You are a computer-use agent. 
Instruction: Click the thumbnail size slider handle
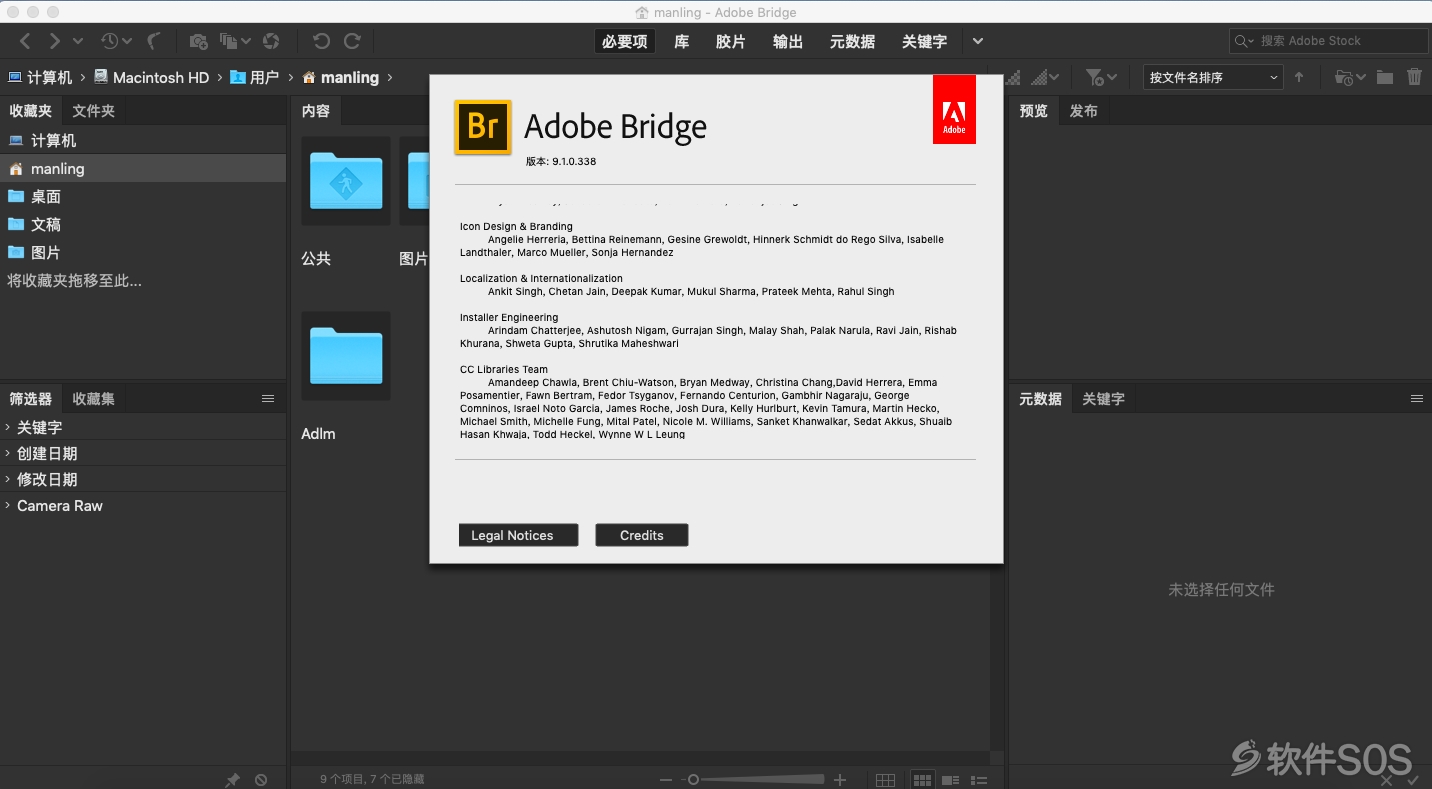(693, 779)
